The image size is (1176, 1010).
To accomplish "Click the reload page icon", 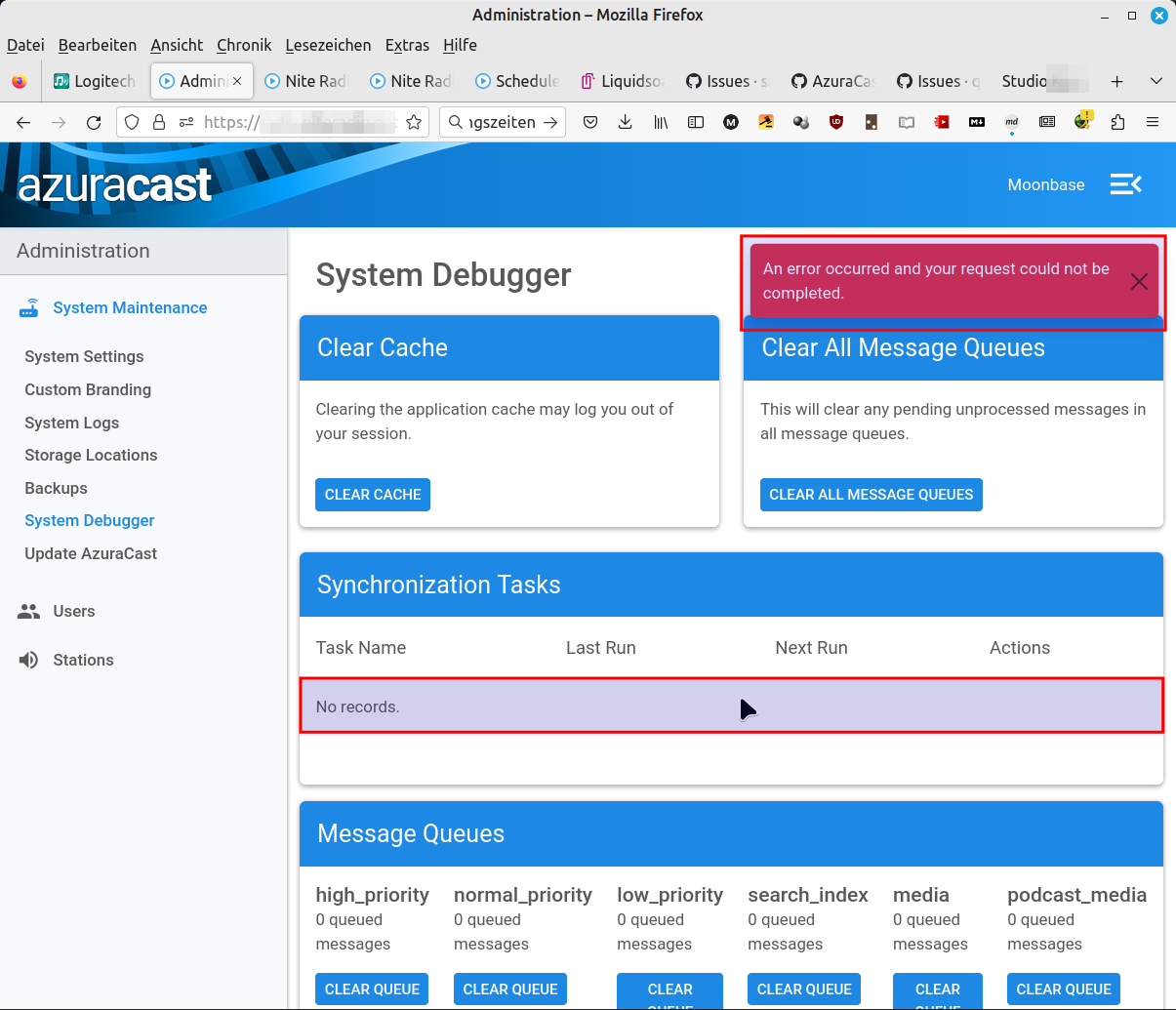I will pos(93,122).
